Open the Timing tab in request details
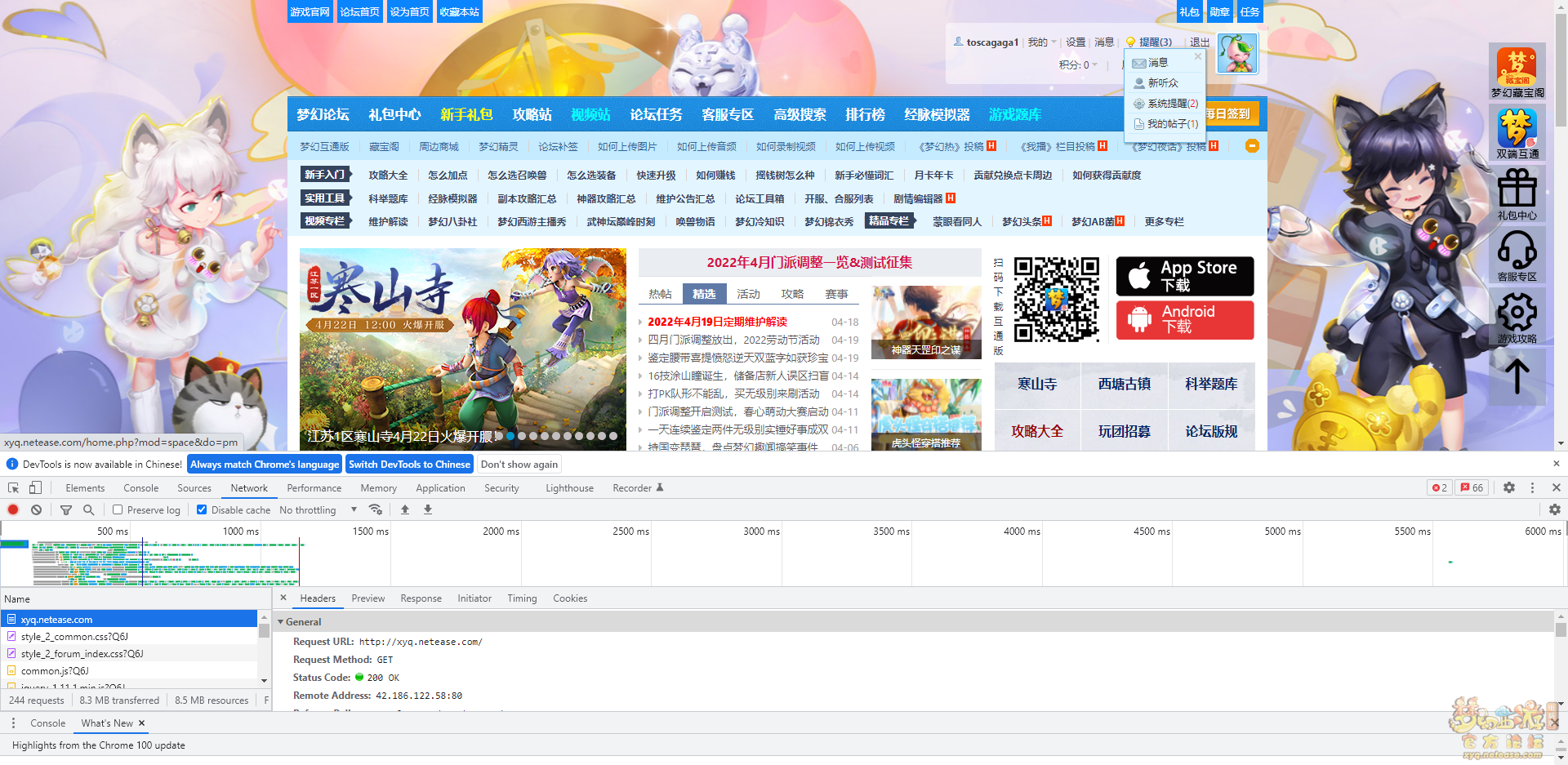 tap(522, 598)
